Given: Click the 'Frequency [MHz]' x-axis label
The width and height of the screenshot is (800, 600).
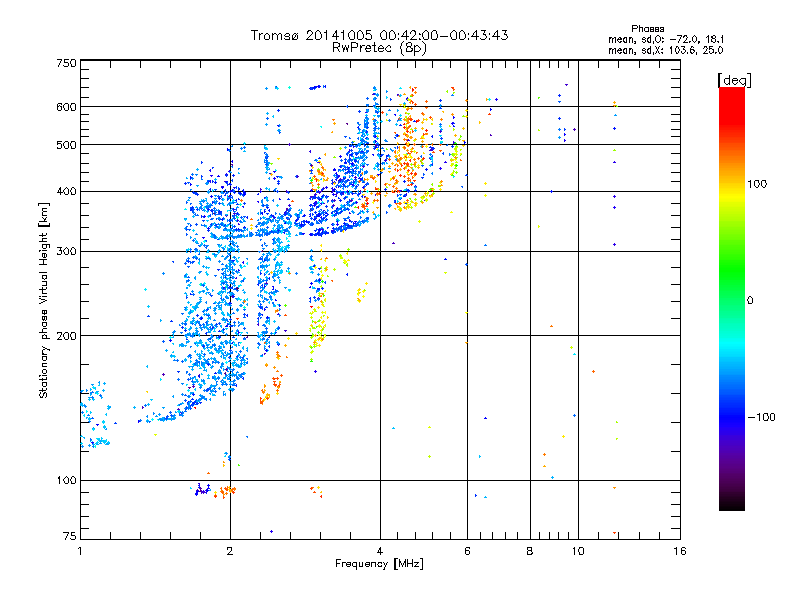Looking at the screenshot, I should tap(379, 564).
